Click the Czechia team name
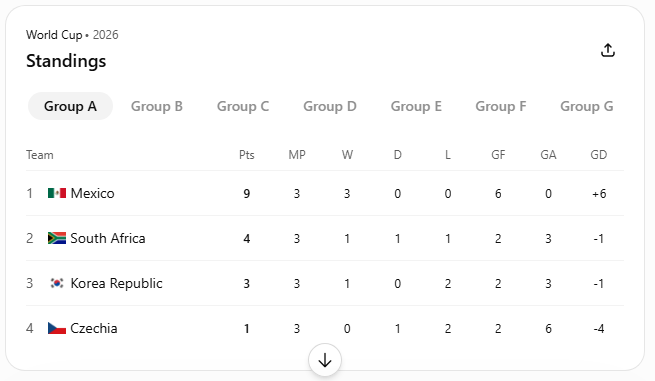Screen dimensions: 655x381 coord(94,328)
